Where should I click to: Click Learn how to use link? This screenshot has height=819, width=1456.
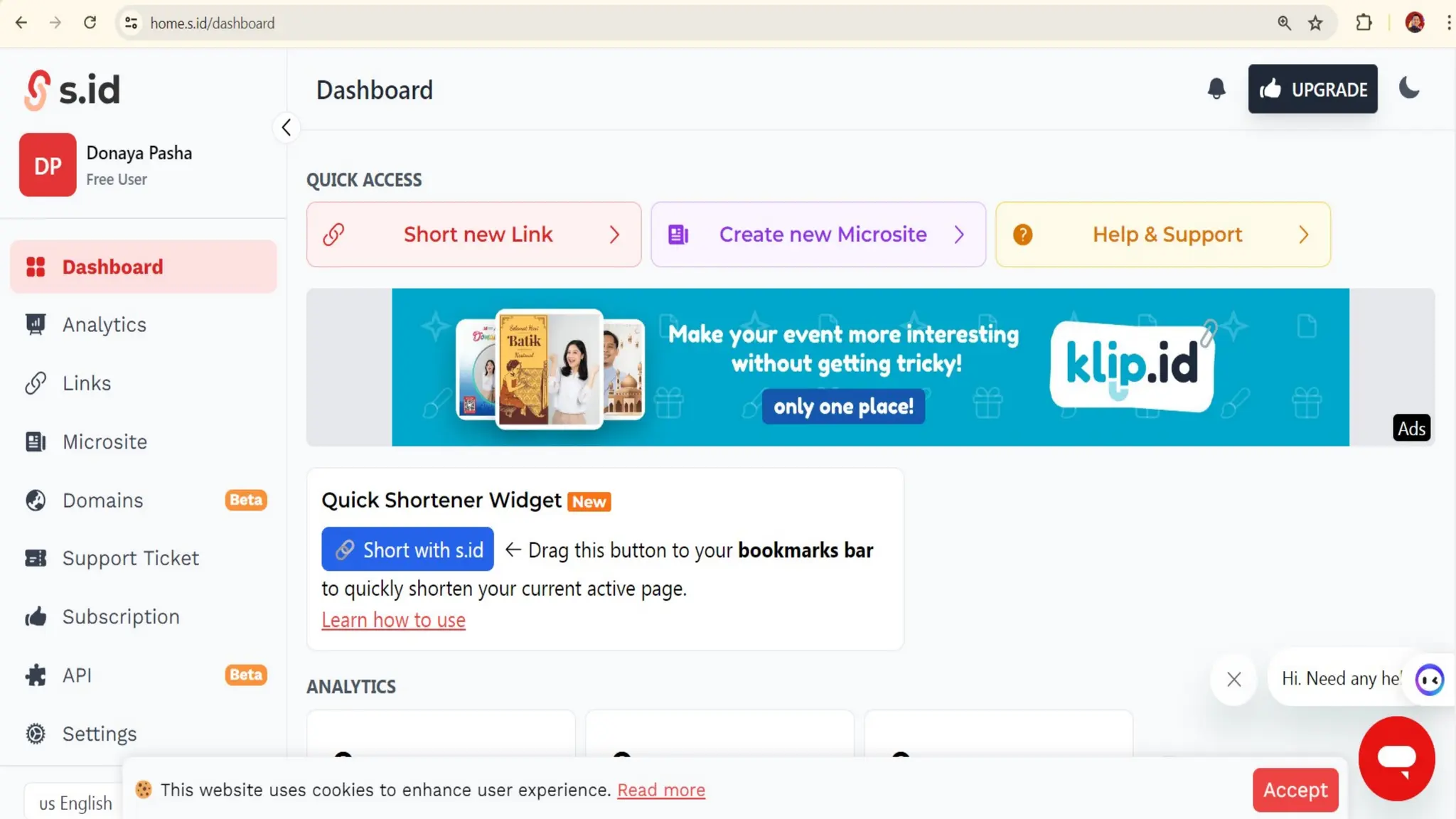click(393, 620)
